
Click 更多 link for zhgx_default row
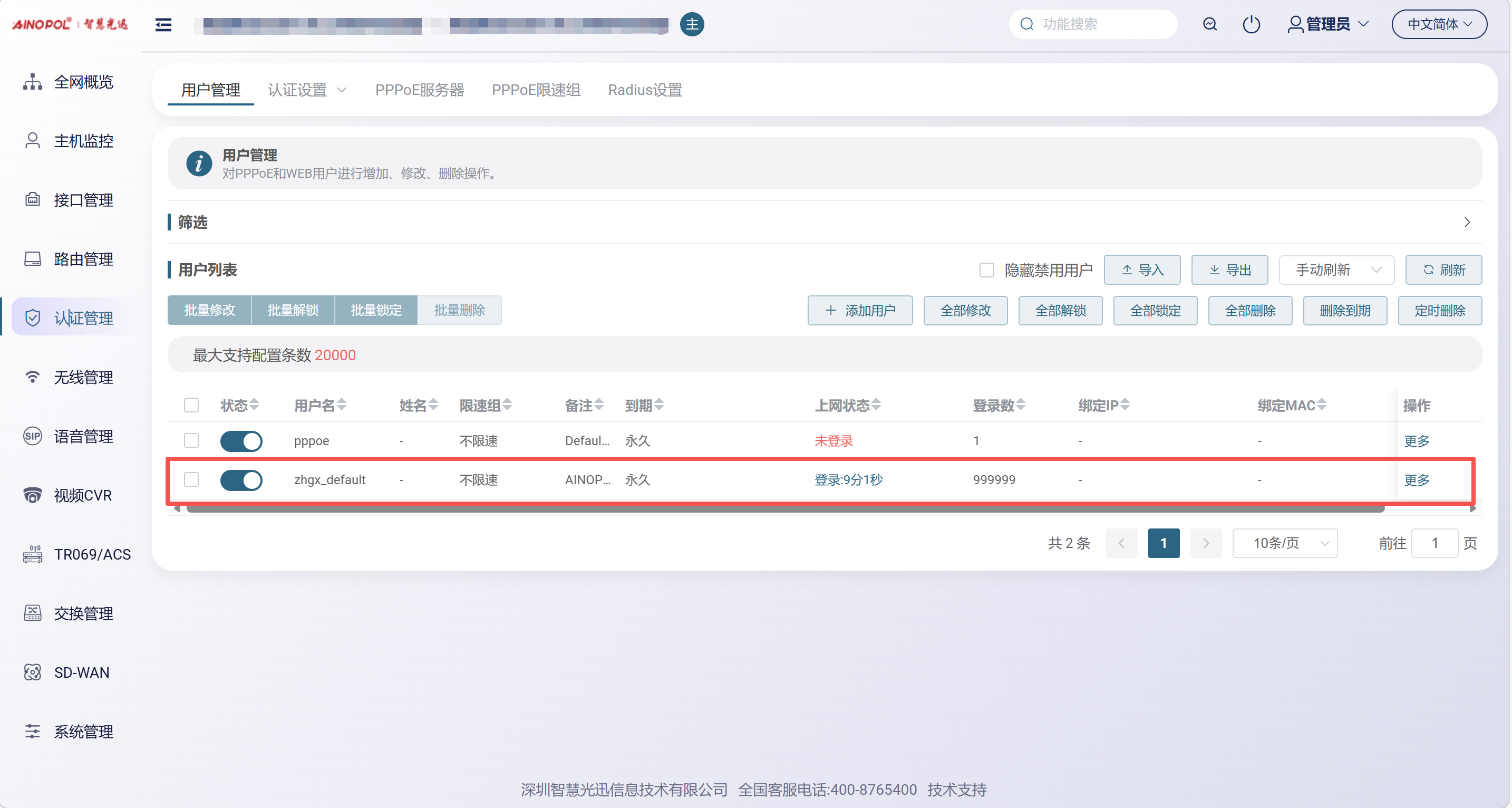tap(1417, 480)
